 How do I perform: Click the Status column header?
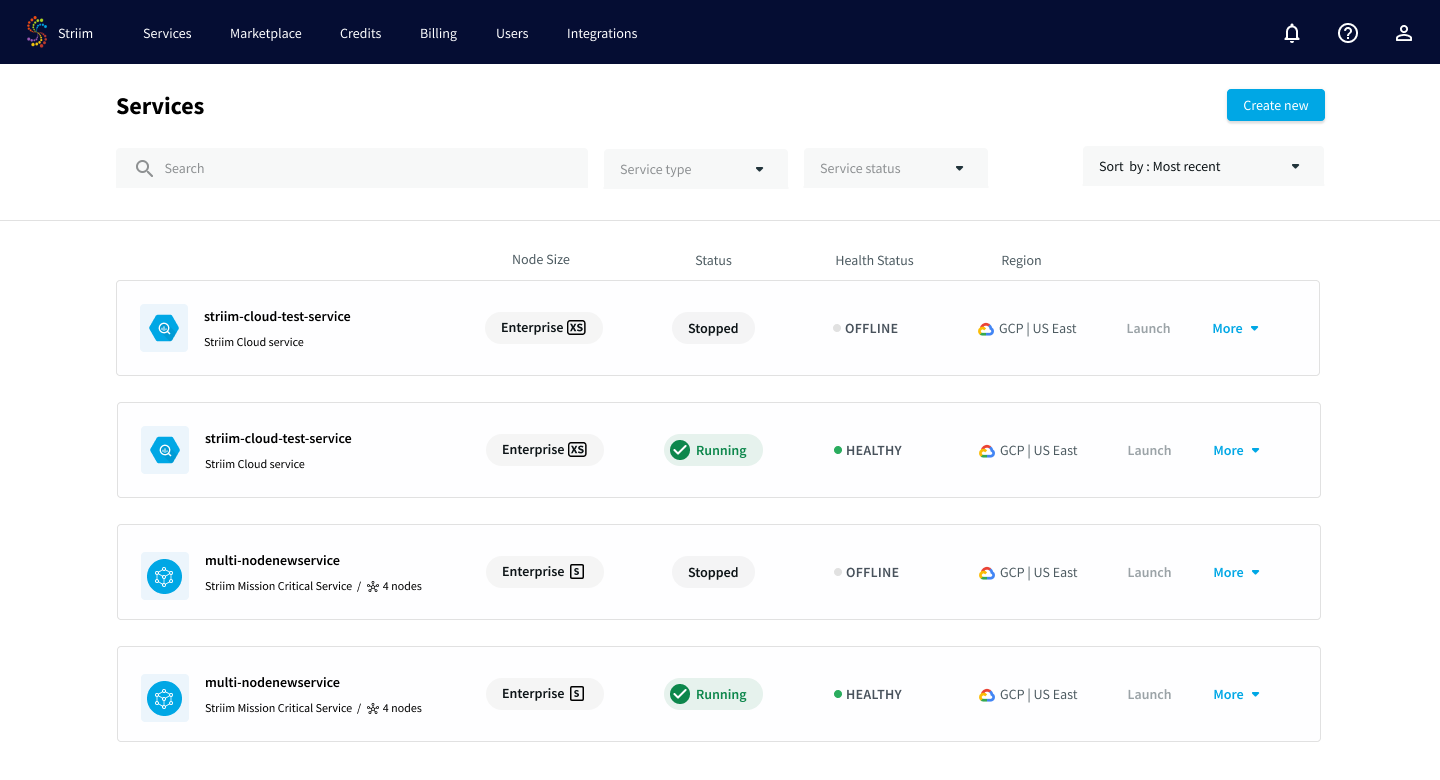pyautogui.click(x=713, y=260)
